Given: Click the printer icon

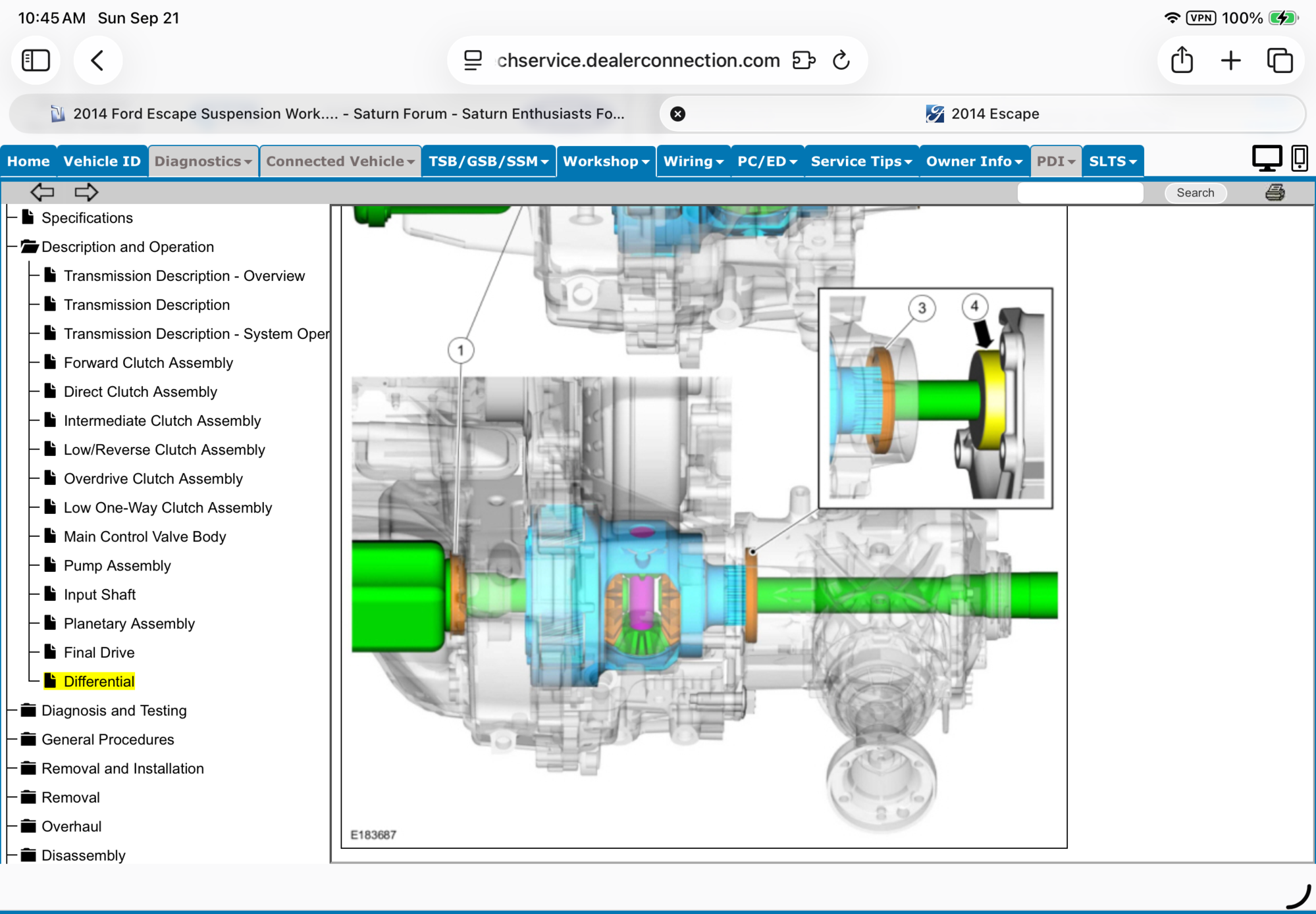Looking at the screenshot, I should click(1275, 193).
